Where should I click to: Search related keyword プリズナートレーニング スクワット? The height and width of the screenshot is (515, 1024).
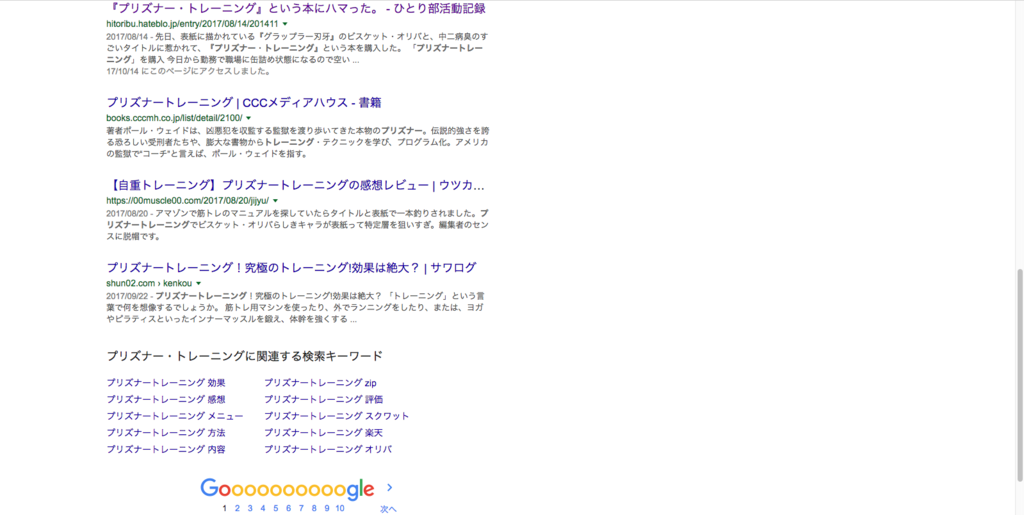tap(336, 416)
